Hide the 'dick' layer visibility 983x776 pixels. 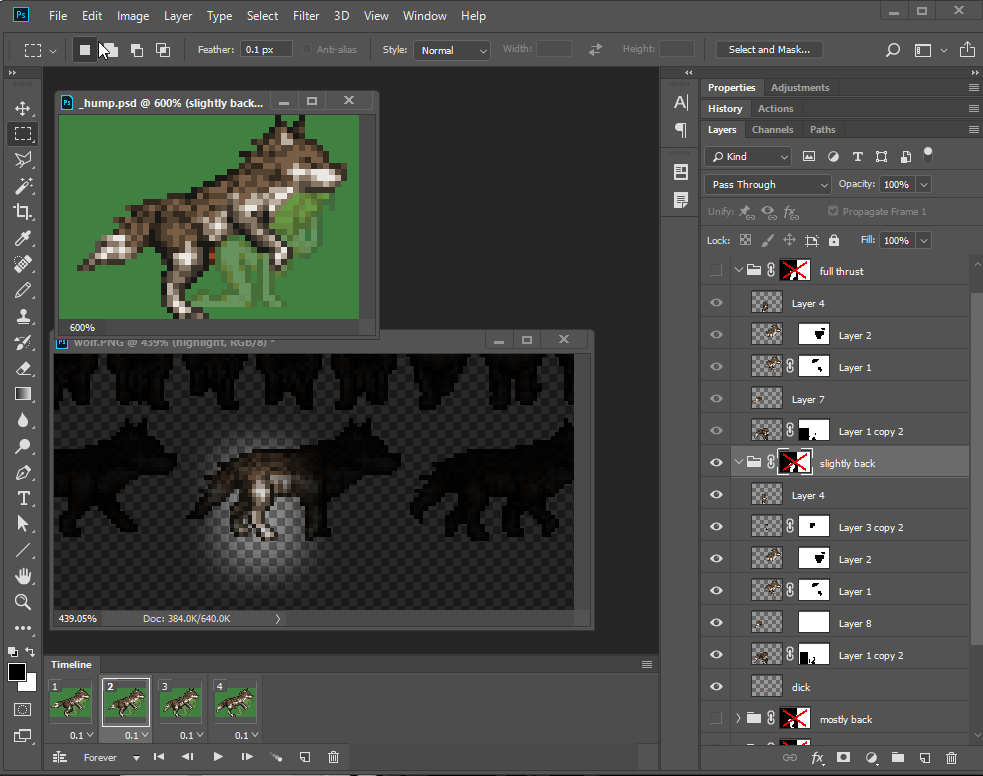[715, 687]
